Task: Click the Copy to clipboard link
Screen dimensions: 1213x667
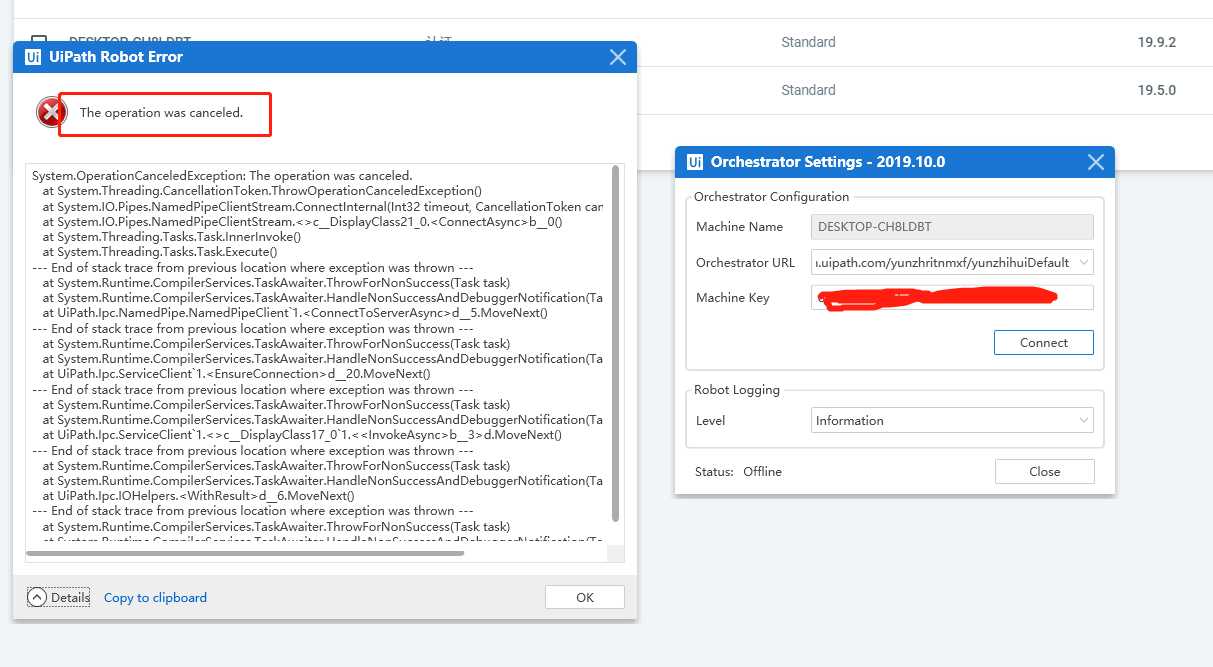Action: (155, 598)
